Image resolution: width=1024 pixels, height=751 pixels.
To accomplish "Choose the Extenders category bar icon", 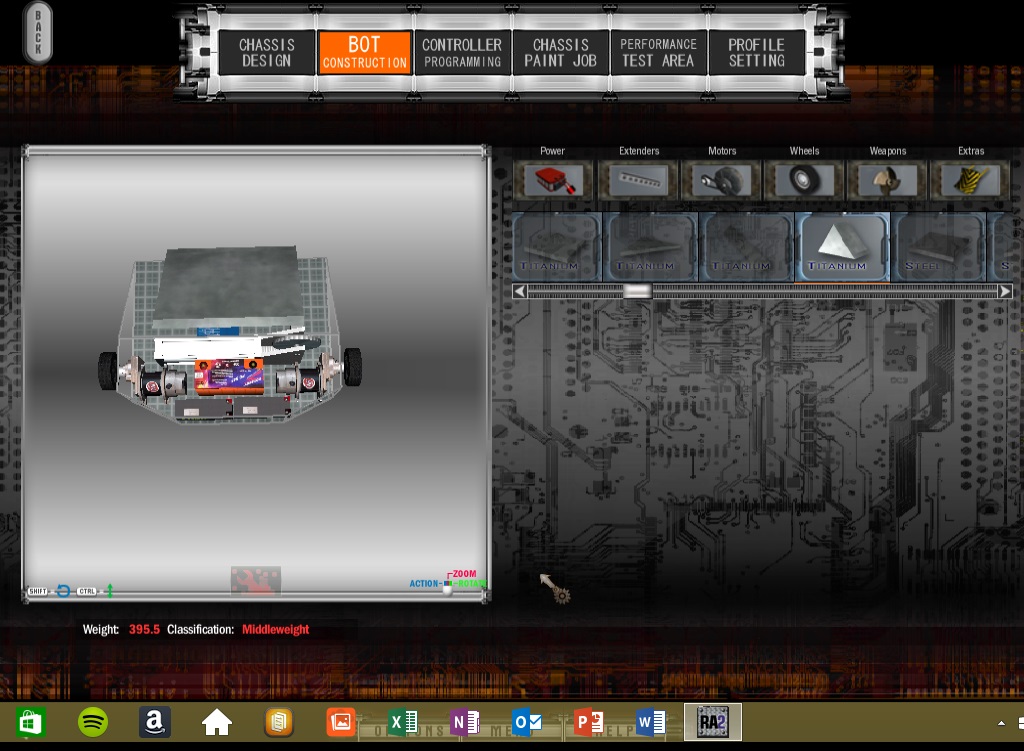I will coord(639,180).
